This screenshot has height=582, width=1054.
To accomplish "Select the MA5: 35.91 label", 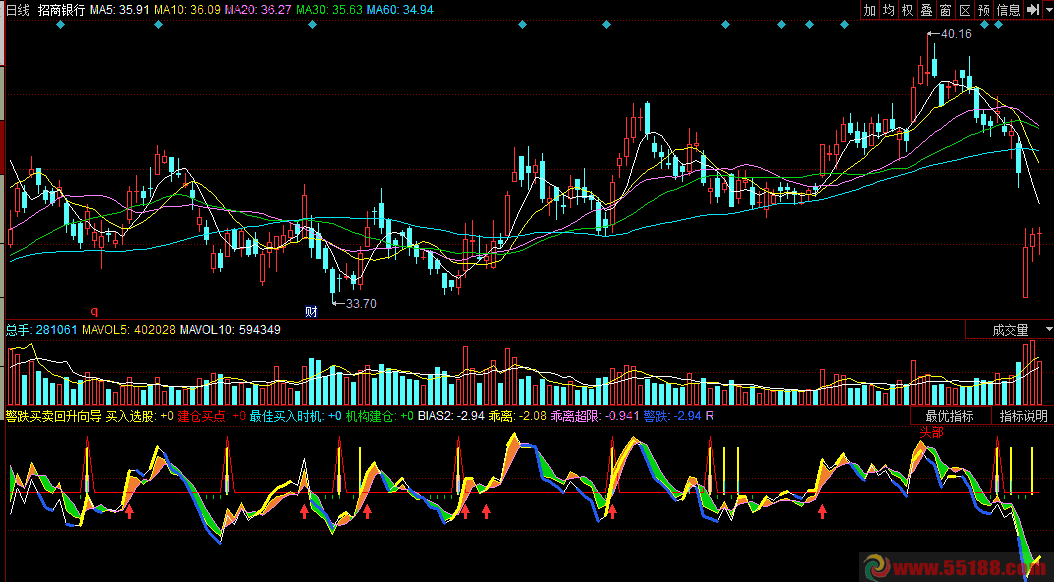I will [x=120, y=10].
